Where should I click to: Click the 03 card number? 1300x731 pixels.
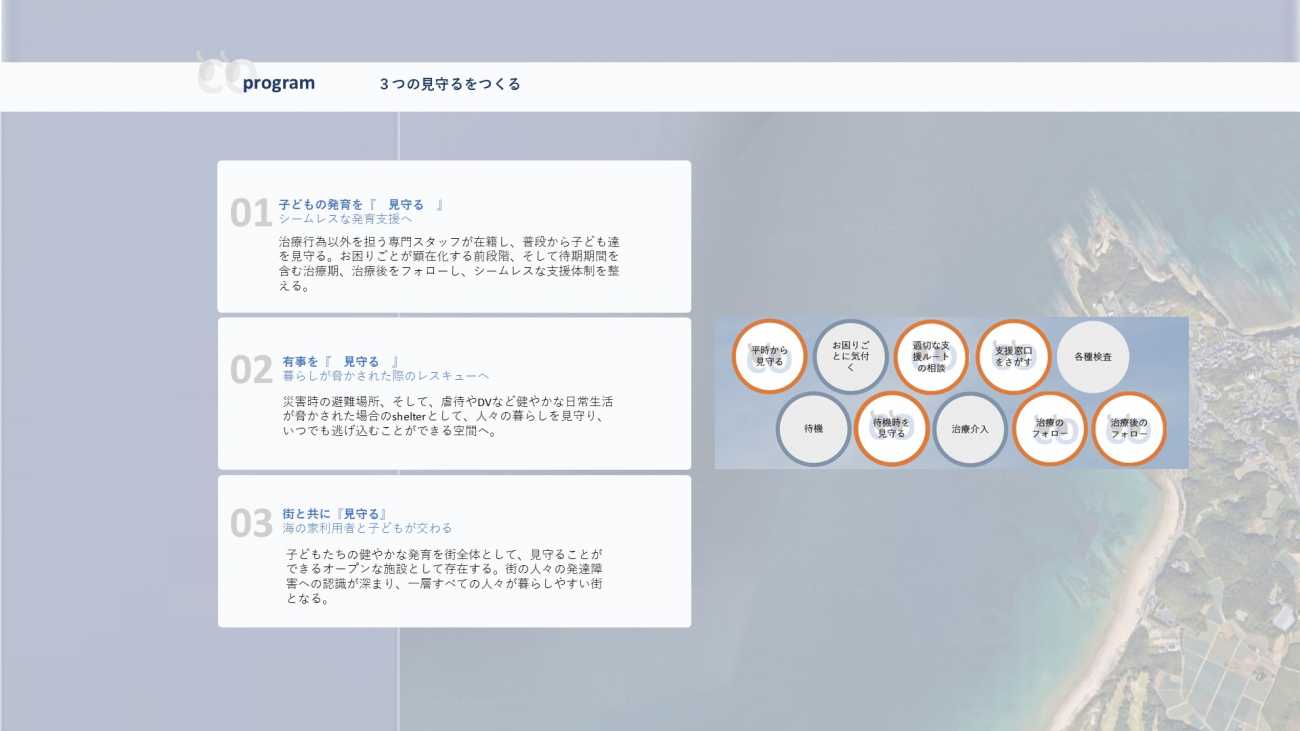point(250,523)
